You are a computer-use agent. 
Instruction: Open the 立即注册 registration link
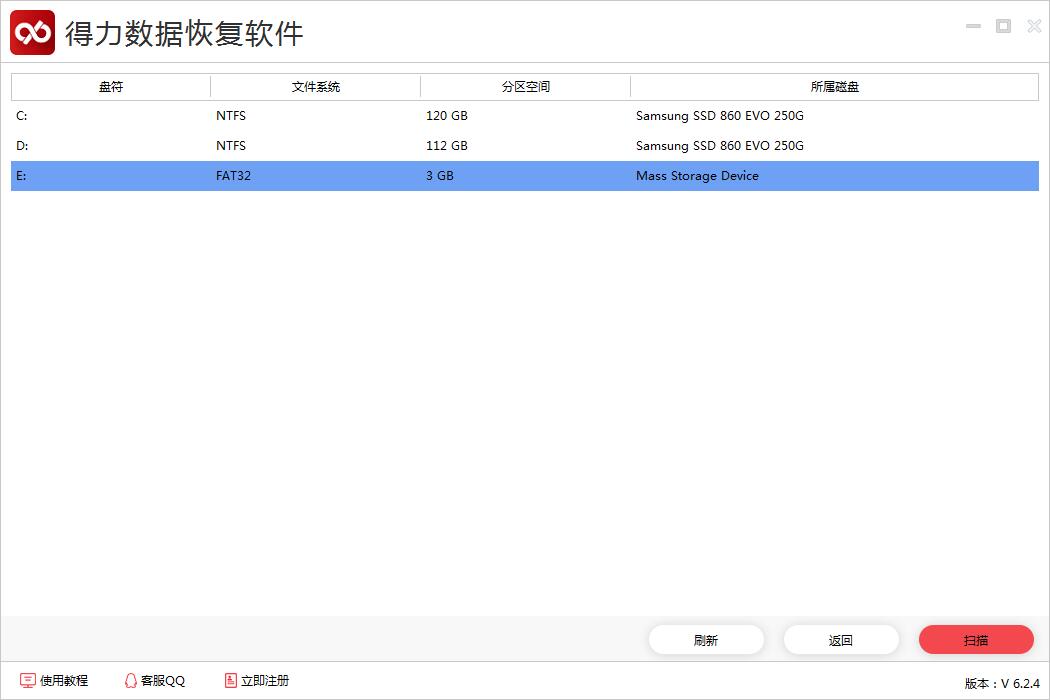pyautogui.click(x=263, y=680)
